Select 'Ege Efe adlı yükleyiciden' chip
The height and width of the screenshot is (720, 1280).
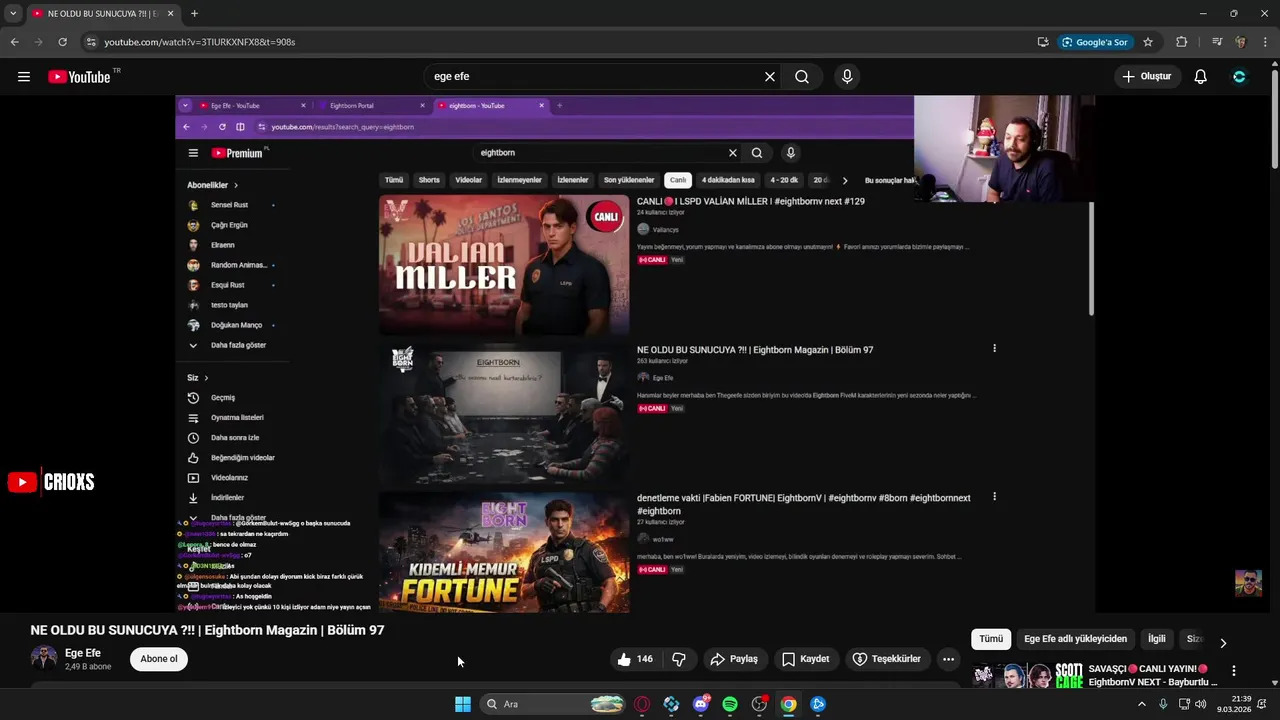tap(1075, 639)
